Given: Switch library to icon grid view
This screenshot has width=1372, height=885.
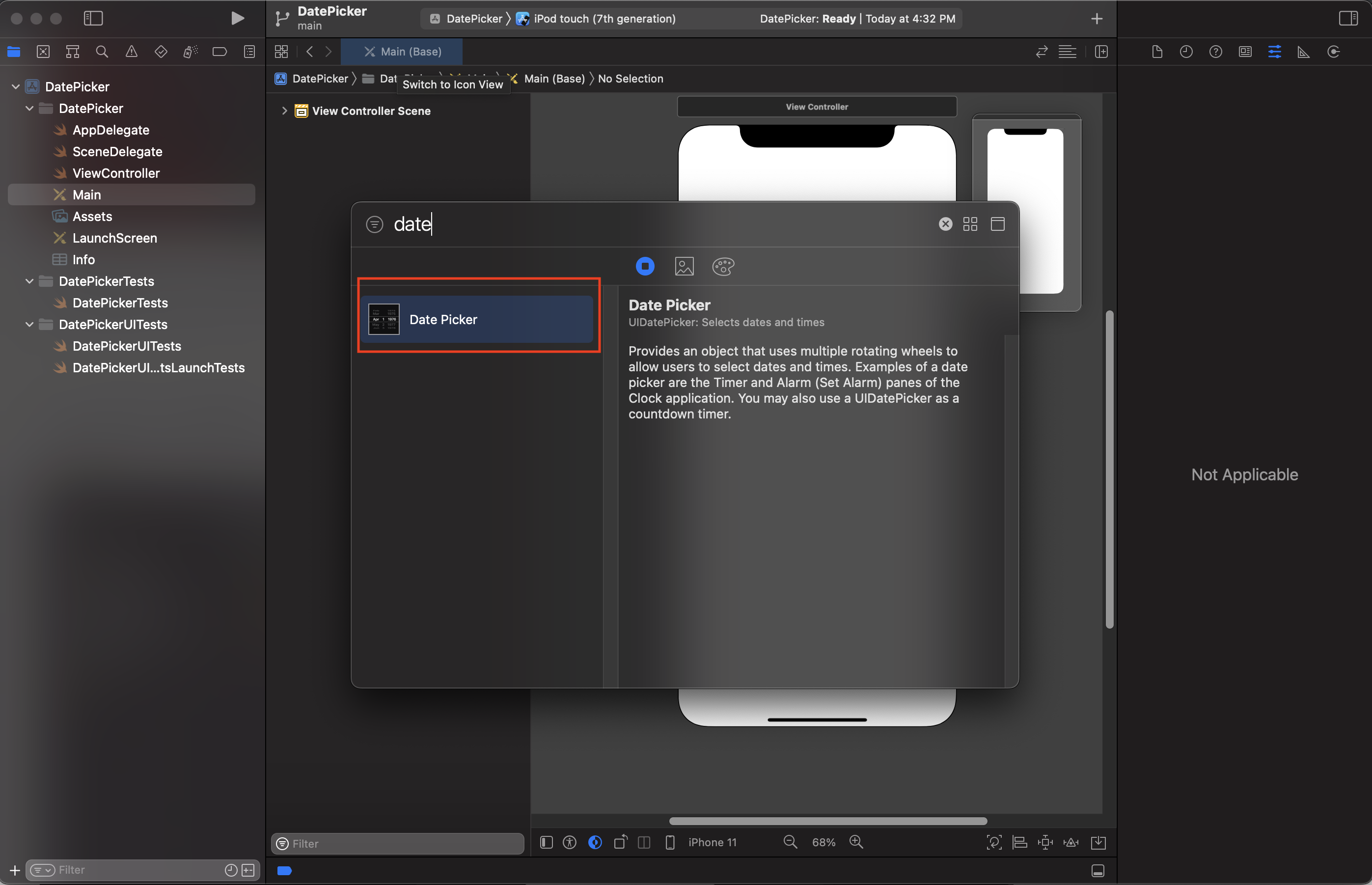Looking at the screenshot, I should (x=970, y=223).
